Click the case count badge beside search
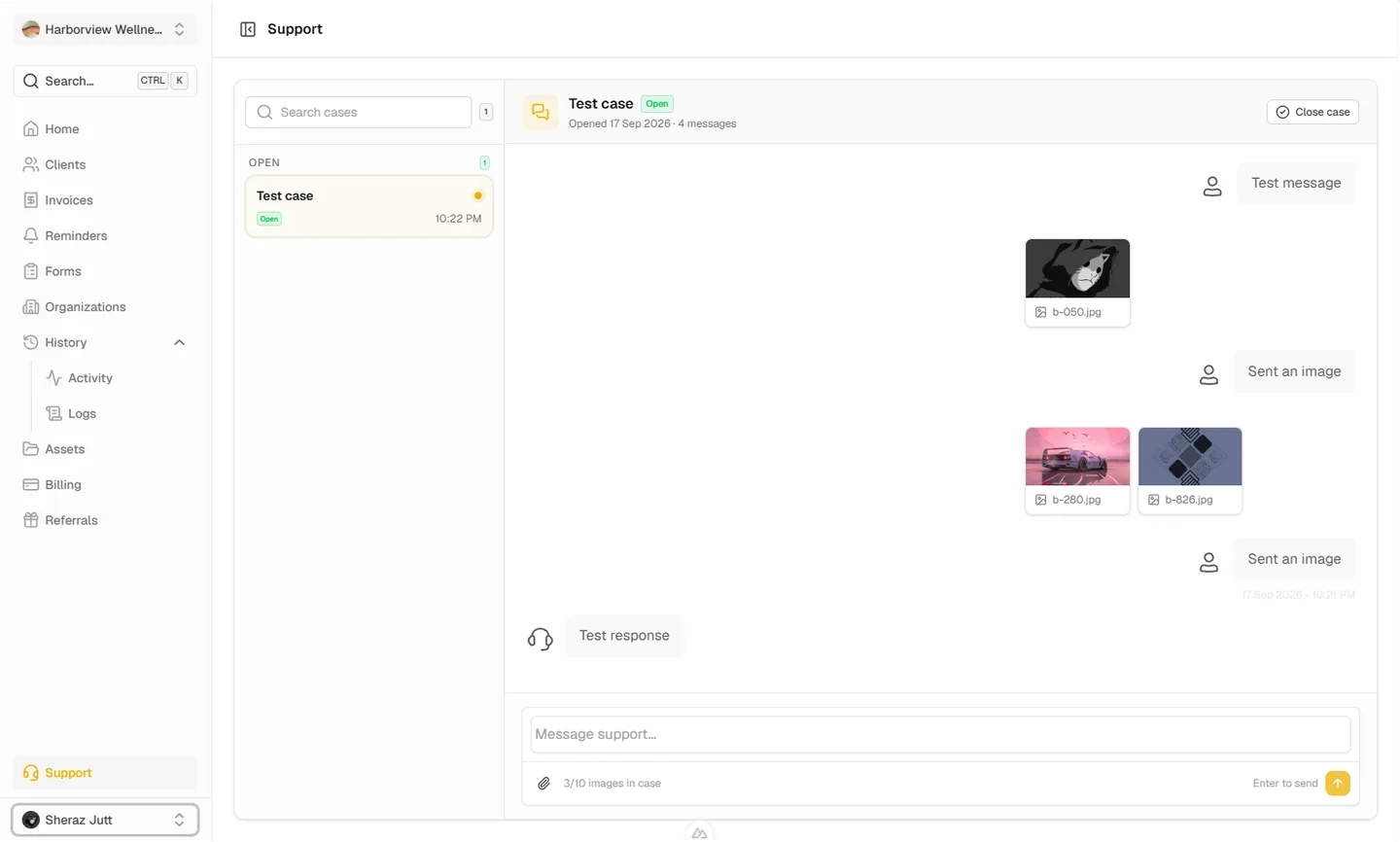Viewport: 1400px width, 842px height. pos(486,112)
